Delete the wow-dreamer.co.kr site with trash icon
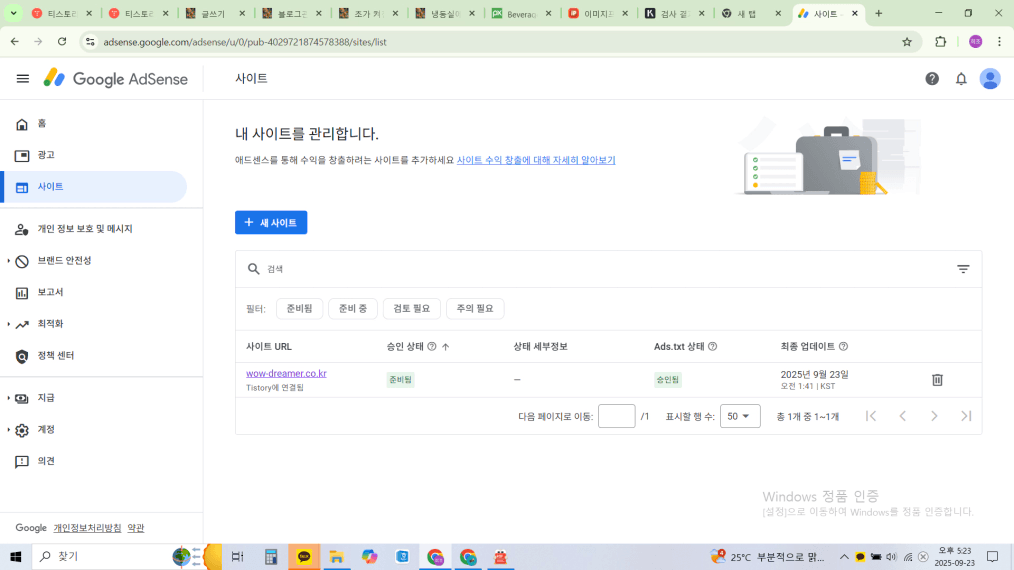 point(937,380)
